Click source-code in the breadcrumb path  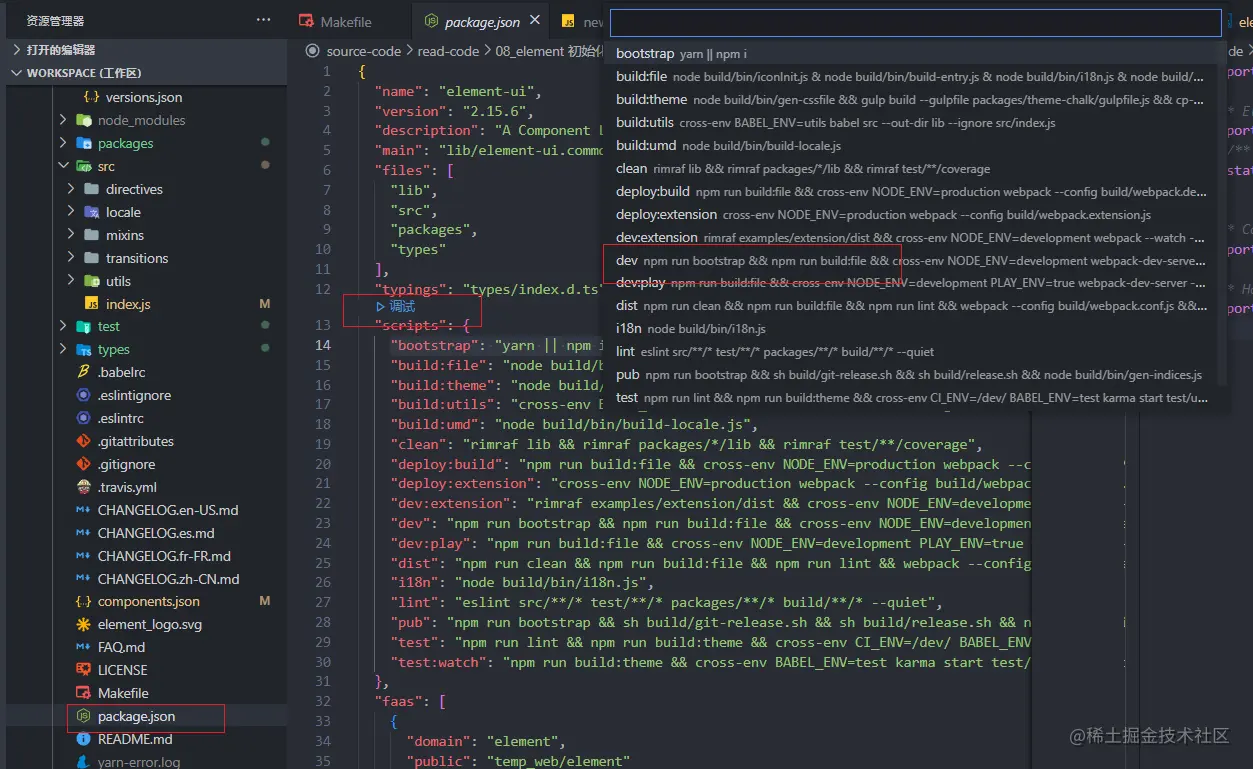coord(364,51)
